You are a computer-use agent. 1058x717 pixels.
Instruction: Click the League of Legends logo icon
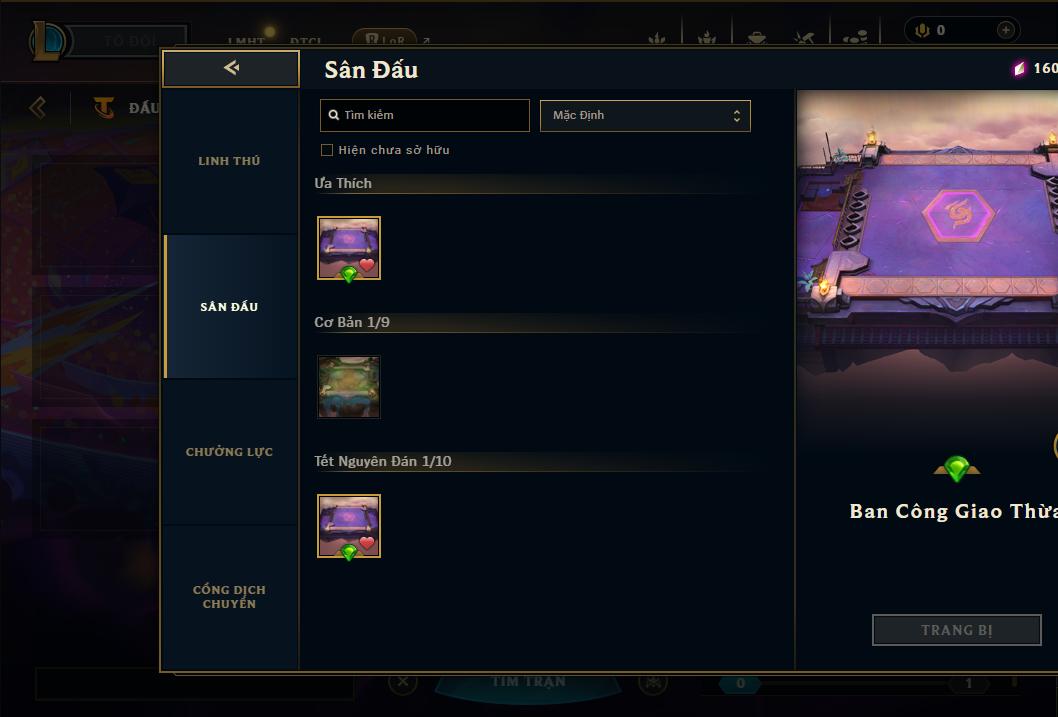pyautogui.click(x=49, y=40)
